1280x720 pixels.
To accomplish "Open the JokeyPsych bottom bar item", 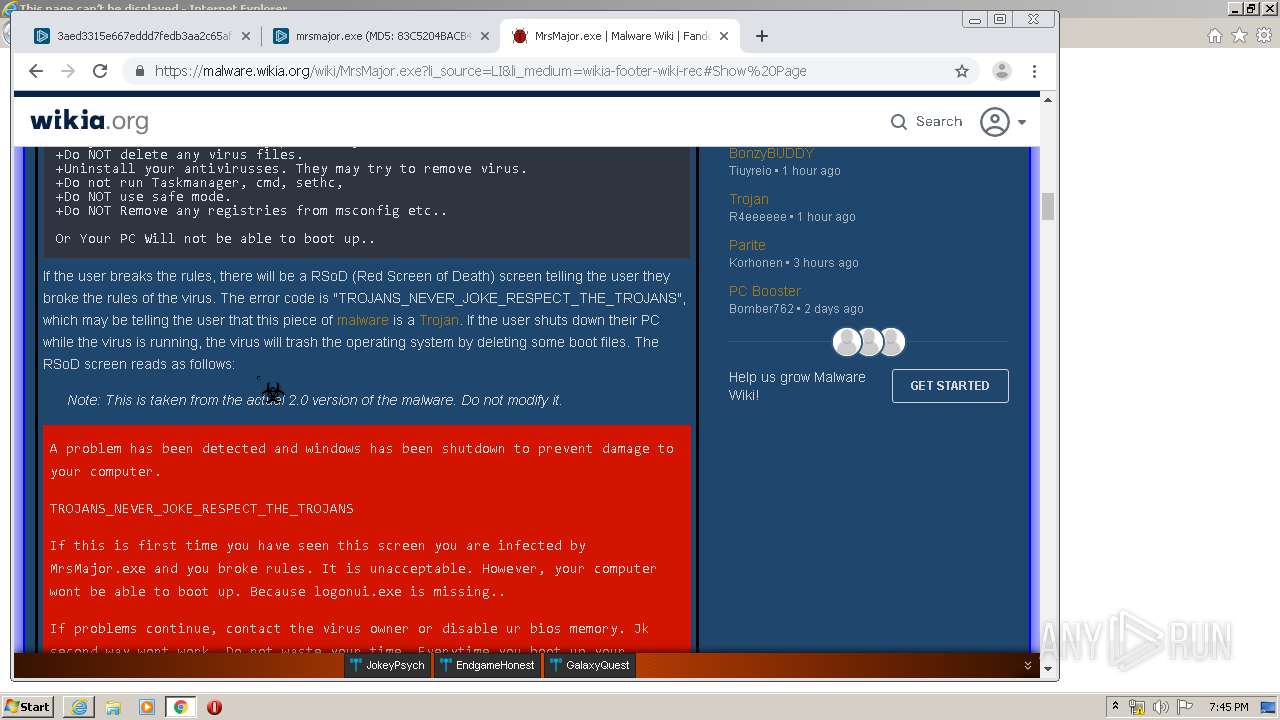I will click(387, 665).
